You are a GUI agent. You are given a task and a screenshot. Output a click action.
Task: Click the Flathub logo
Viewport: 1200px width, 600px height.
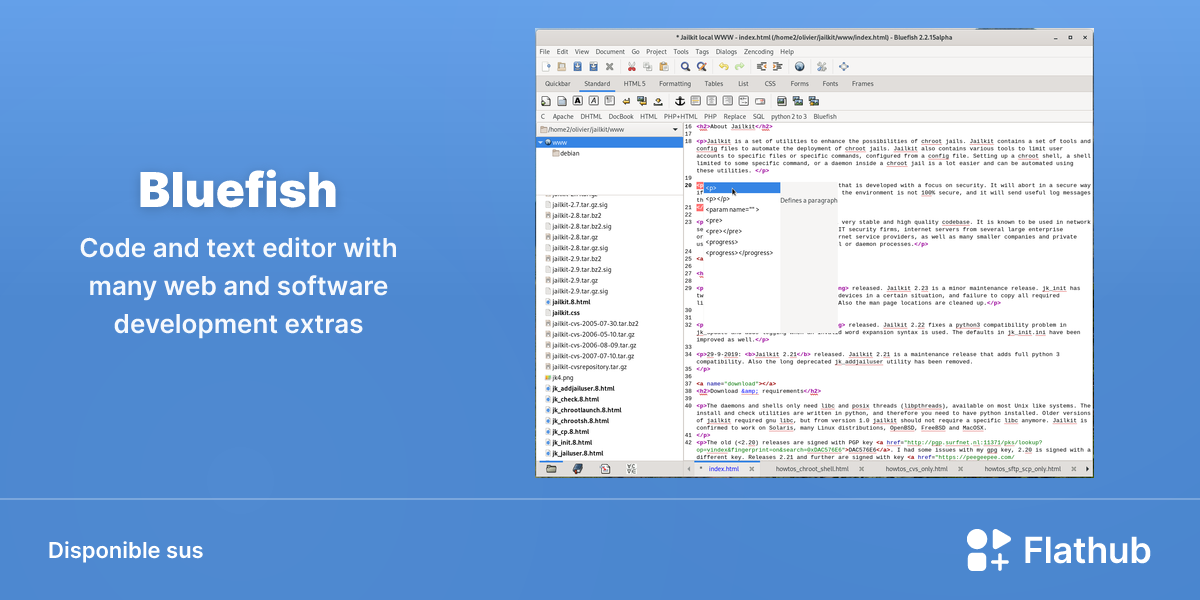(1059, 551)
